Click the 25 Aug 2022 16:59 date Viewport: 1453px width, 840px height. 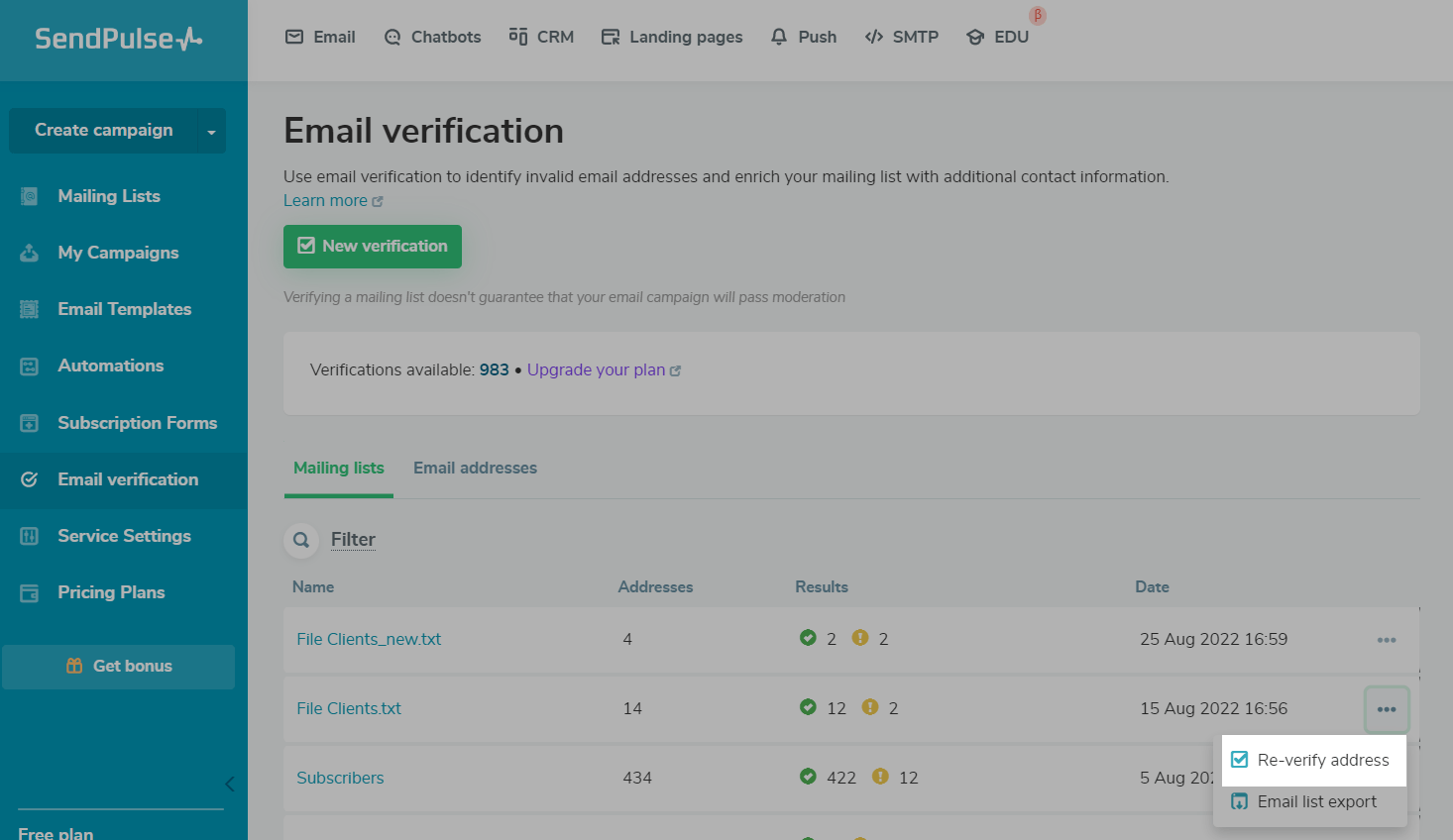(x=1213, y=639)
